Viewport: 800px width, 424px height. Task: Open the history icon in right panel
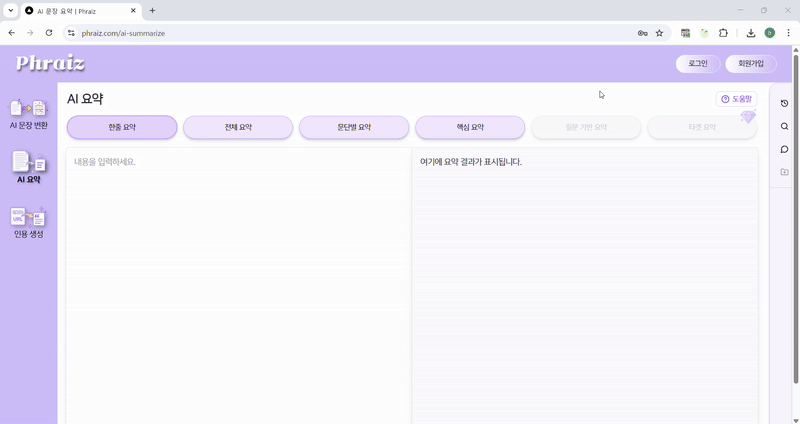[x=784, y=104]
